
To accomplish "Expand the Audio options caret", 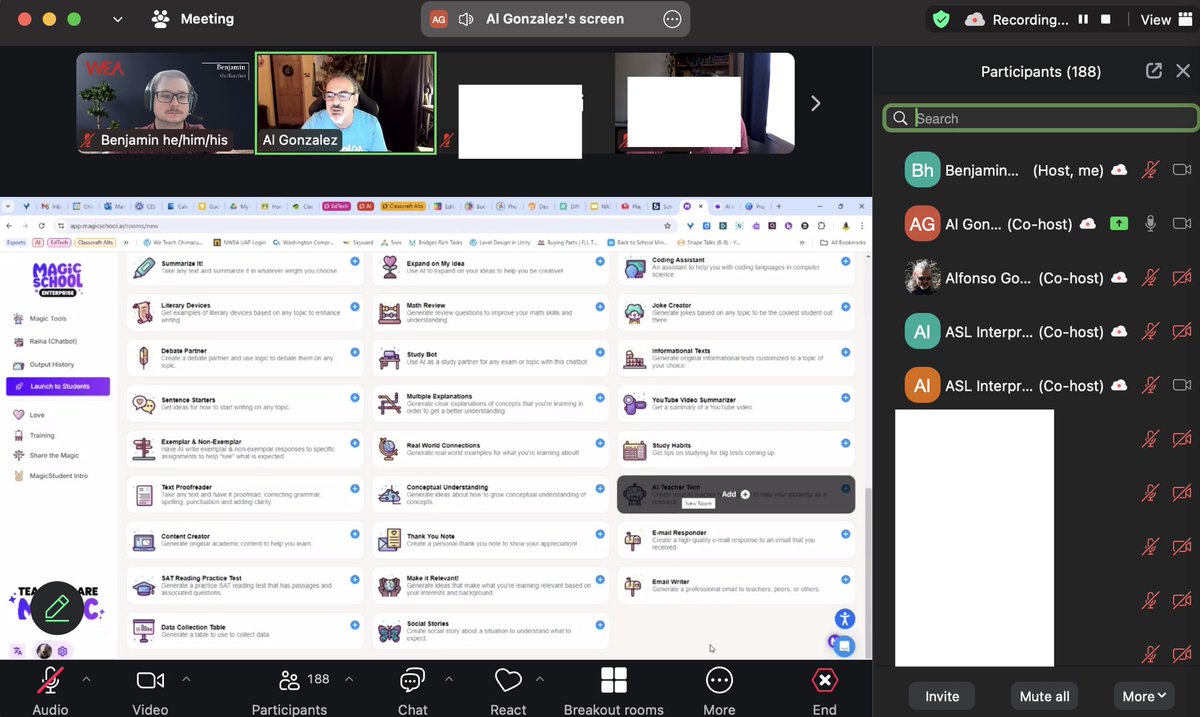I will [x=86, y=679].
